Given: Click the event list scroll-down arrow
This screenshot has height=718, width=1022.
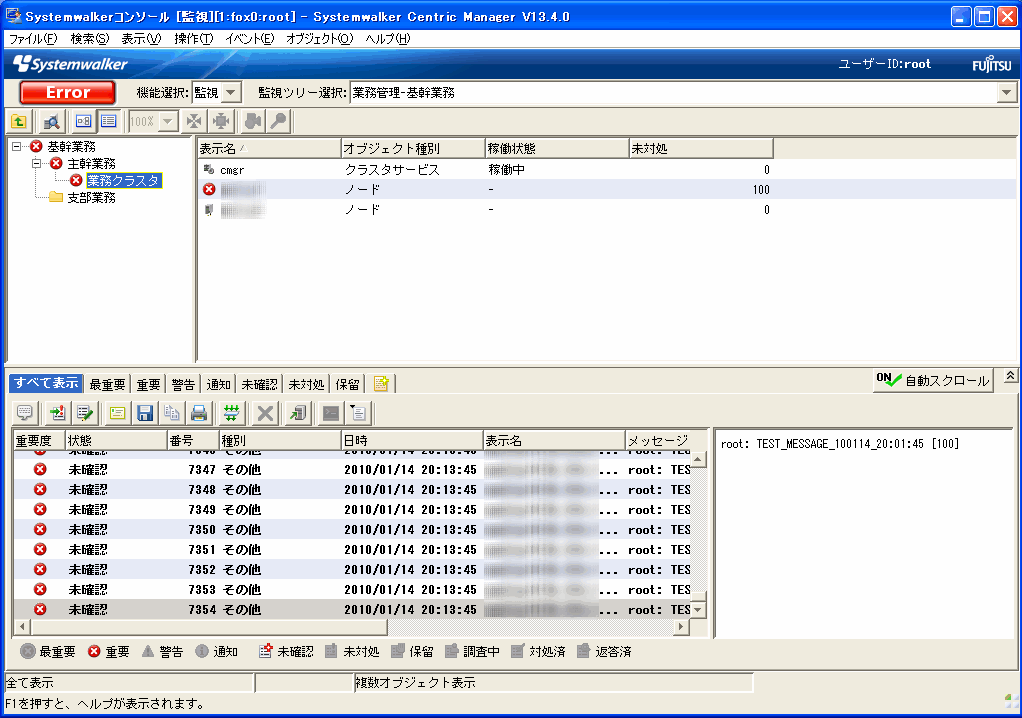Looking at the screenshot, I should point(698,610).
